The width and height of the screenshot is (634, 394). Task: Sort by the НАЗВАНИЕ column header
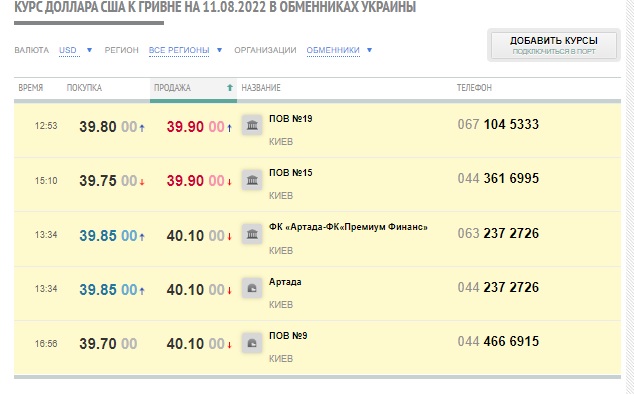(x=261, y=88)
